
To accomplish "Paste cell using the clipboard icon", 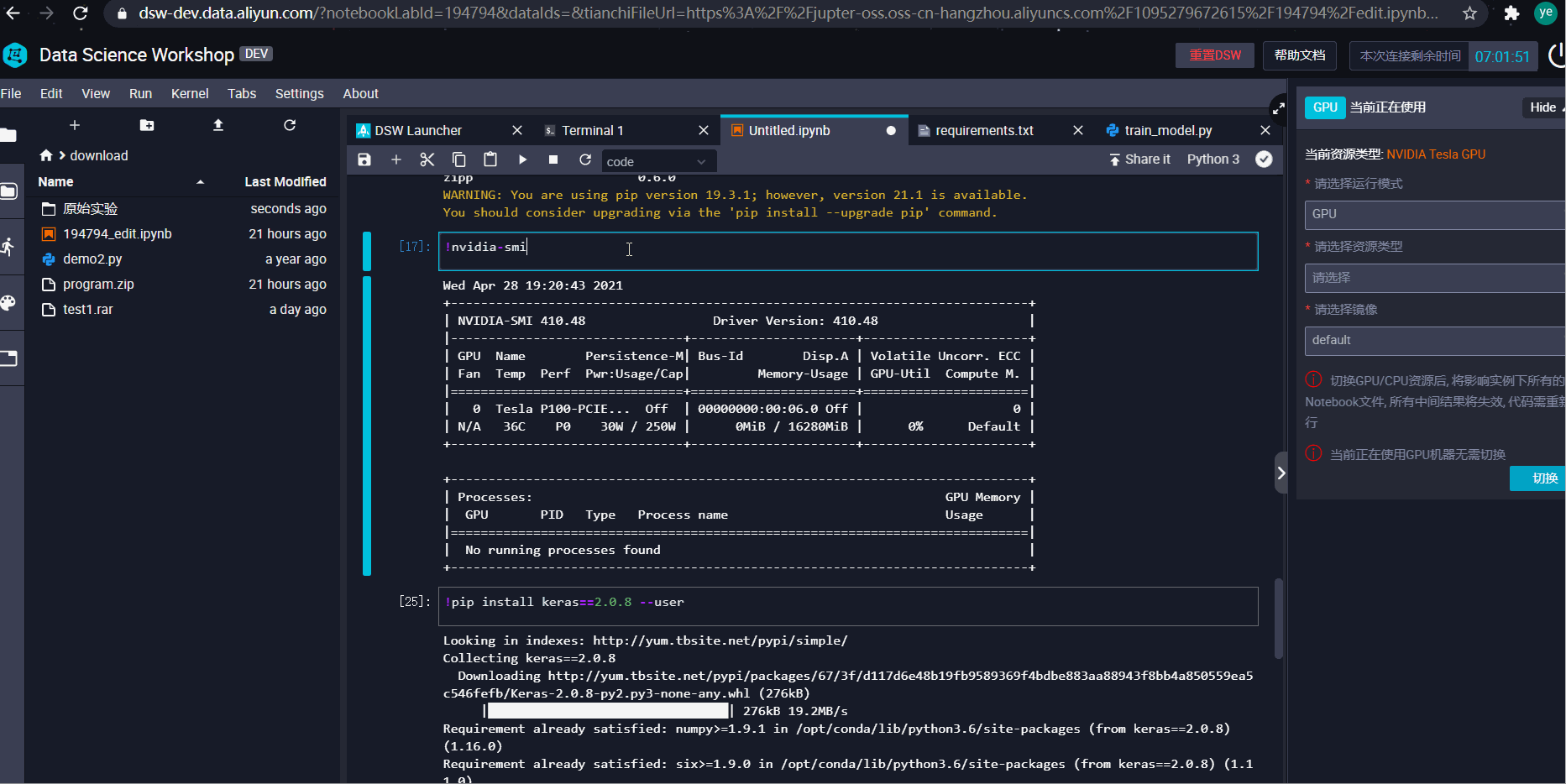I will 490,159.
